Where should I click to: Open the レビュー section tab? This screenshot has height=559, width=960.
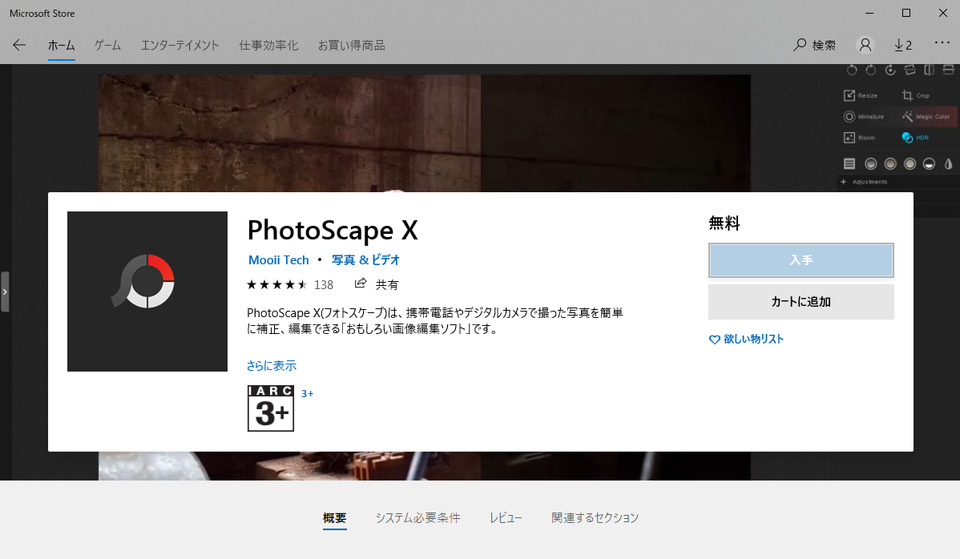(x=506, y=518)
